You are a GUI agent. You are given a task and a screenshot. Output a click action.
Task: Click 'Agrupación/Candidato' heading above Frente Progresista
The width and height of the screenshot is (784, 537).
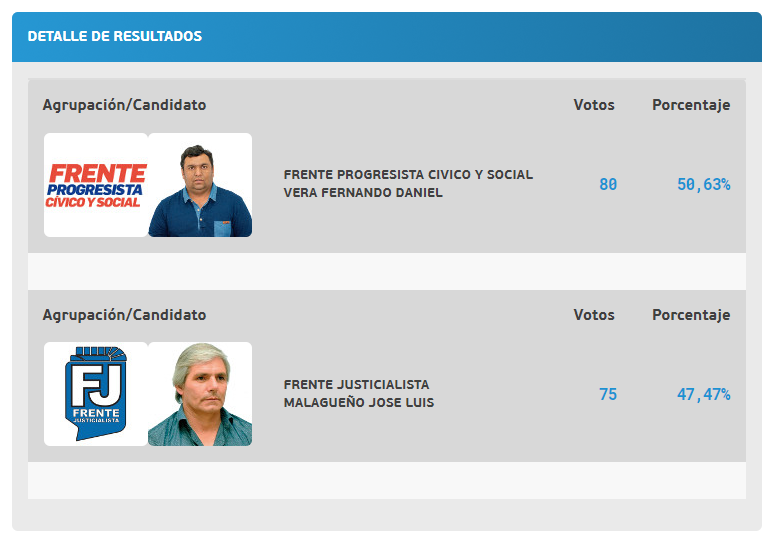pyautogui.click(x=124, y=105)
